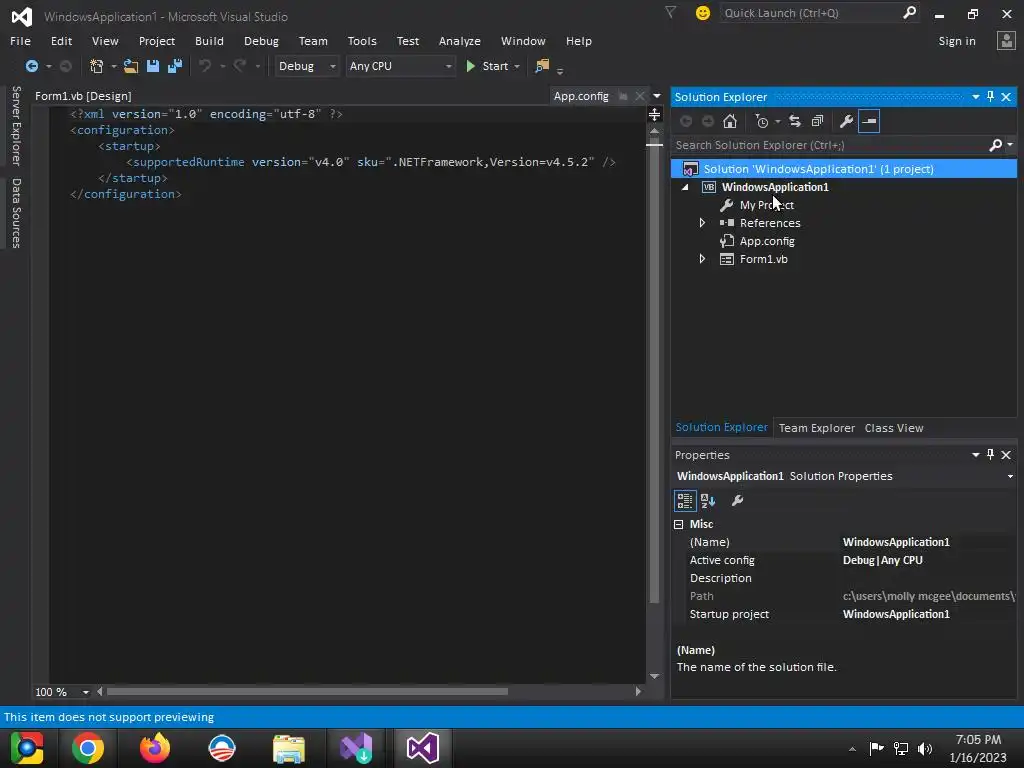
Task: Open the Analyze menu
Action: click(460, 40)
